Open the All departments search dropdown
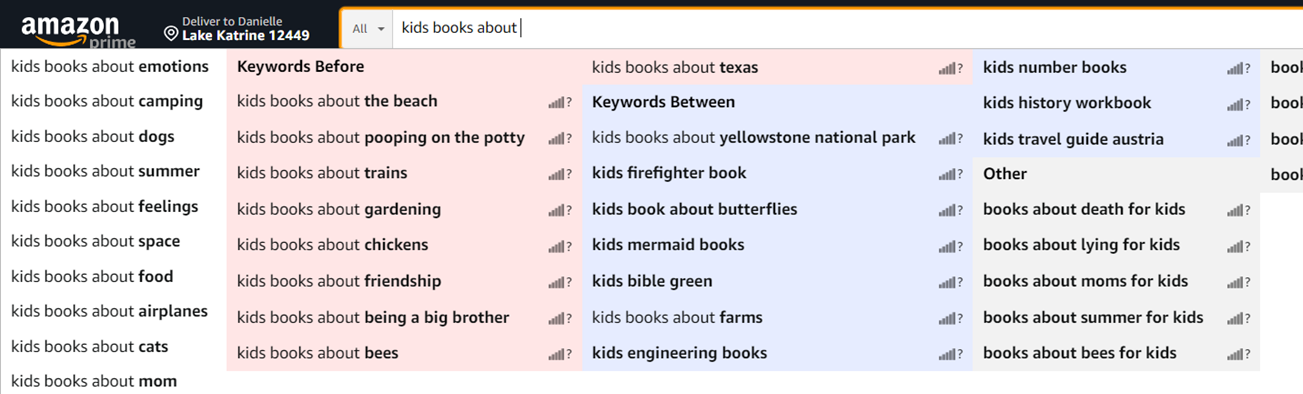This screenshot has height=394, width=1303. point(367,29)
